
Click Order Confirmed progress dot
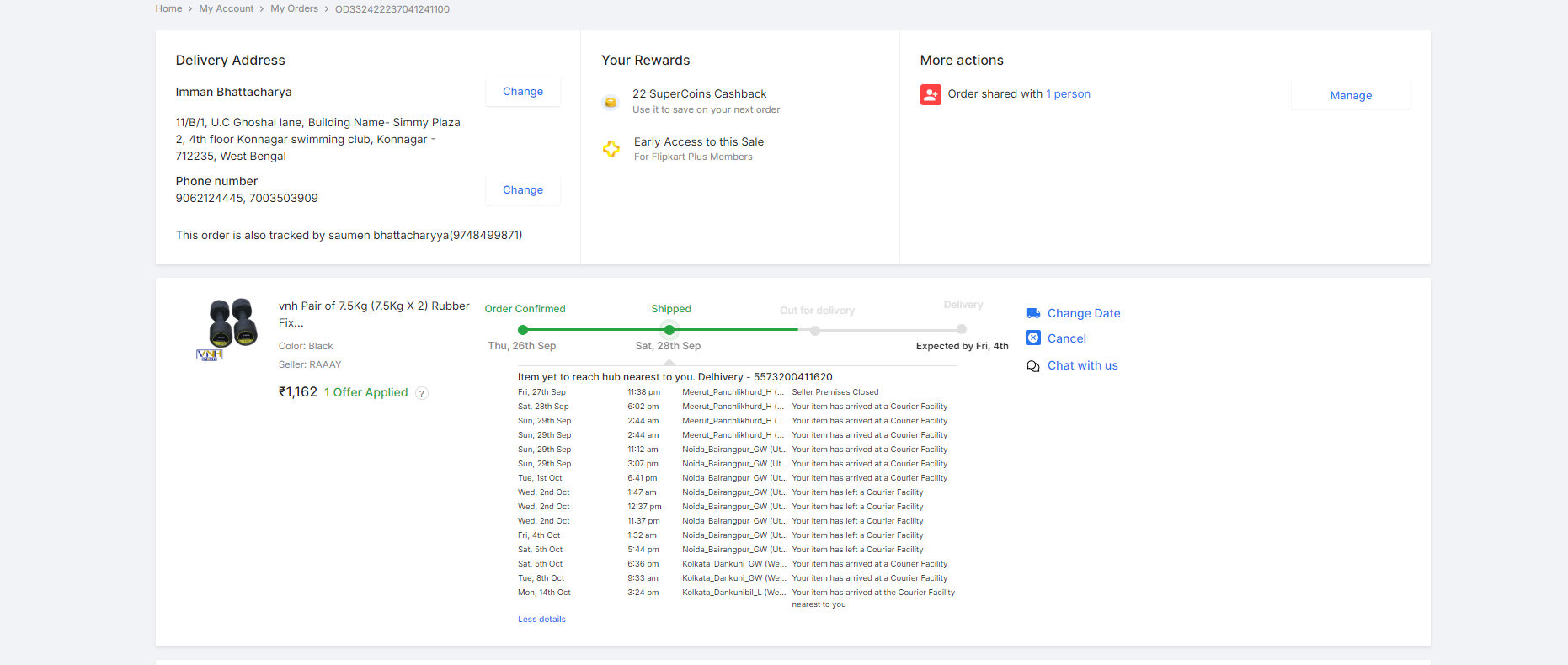[523, 330]
